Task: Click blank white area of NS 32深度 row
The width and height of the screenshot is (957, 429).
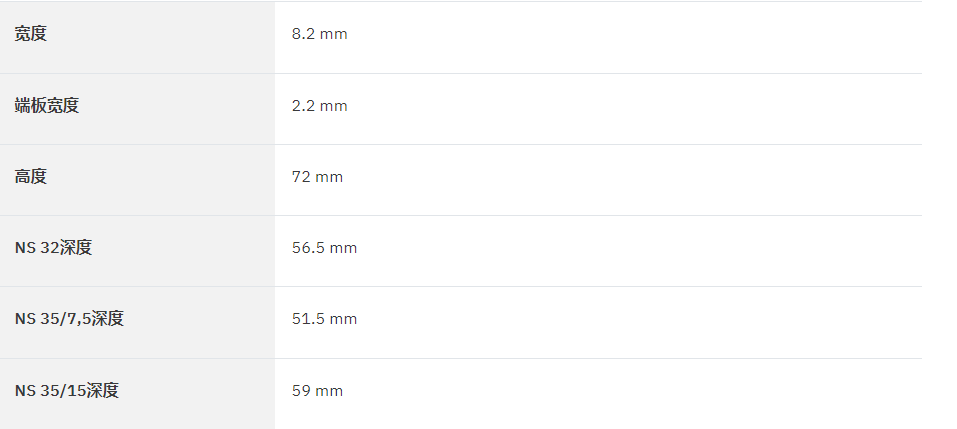Action: 640,251
